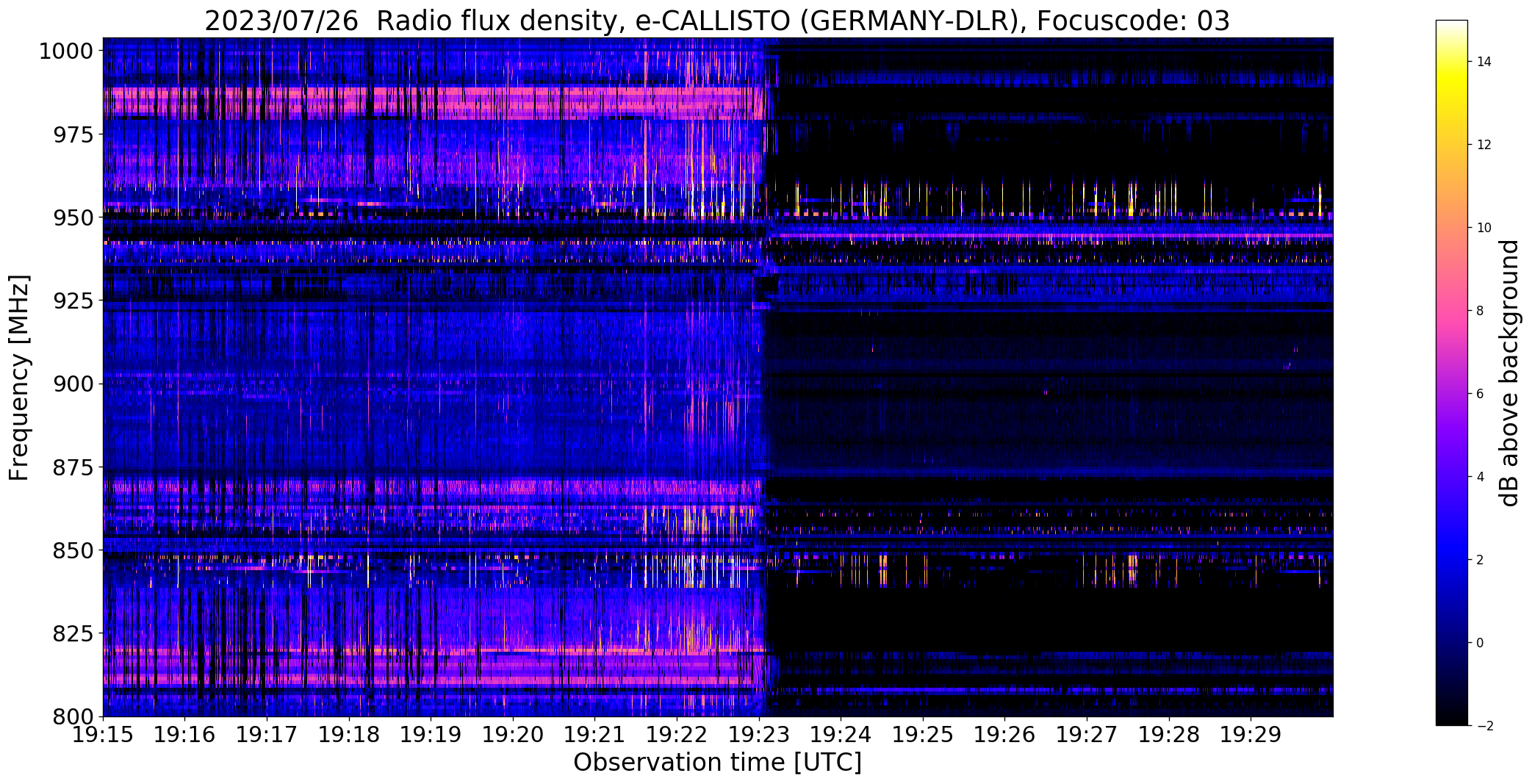1532x784 pixels.
Task: Click the 'dB above background' colorbar label
Action: 1510,373
